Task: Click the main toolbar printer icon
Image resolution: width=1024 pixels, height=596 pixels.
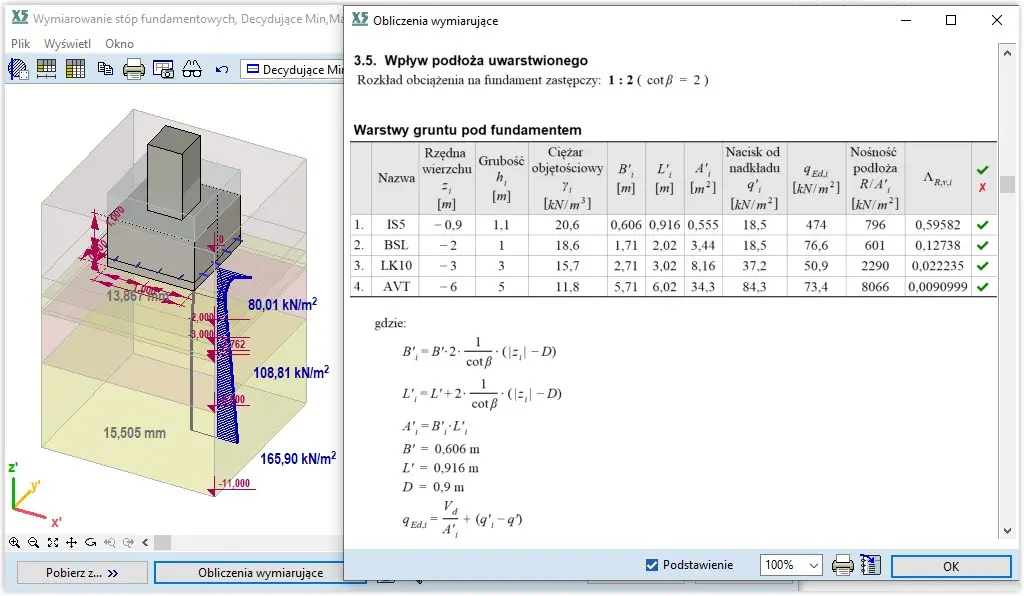Action: 133,69
